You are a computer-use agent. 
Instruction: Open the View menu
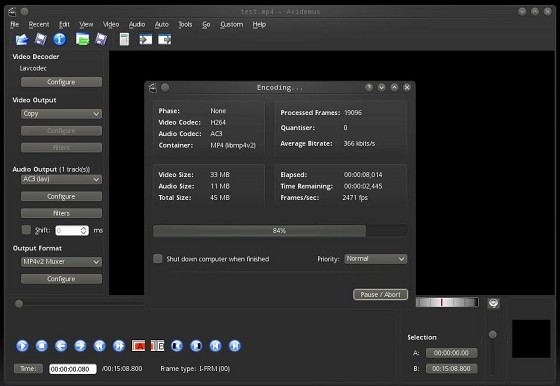coord(86,24)
